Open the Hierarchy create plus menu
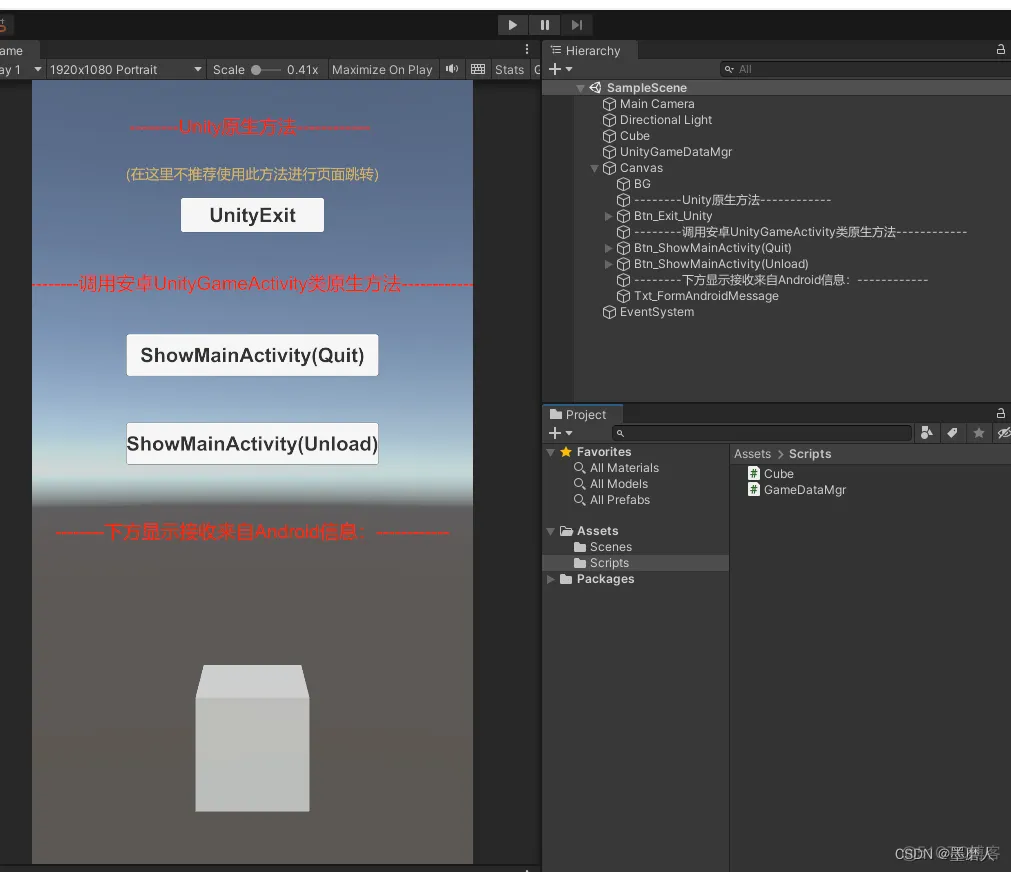This screenshot has width=1011, height=872. tap(560, 69)
